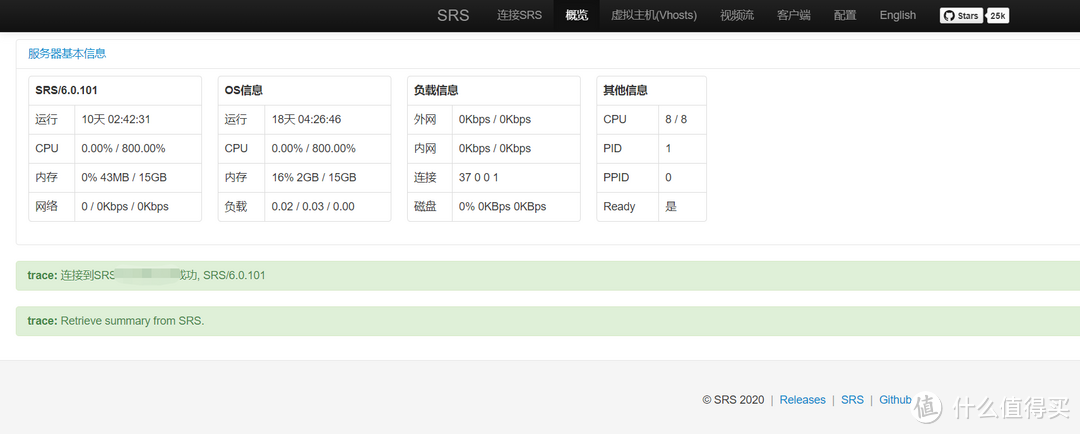
Task: Open the 连接SRS tab
Action: [519, 15]
